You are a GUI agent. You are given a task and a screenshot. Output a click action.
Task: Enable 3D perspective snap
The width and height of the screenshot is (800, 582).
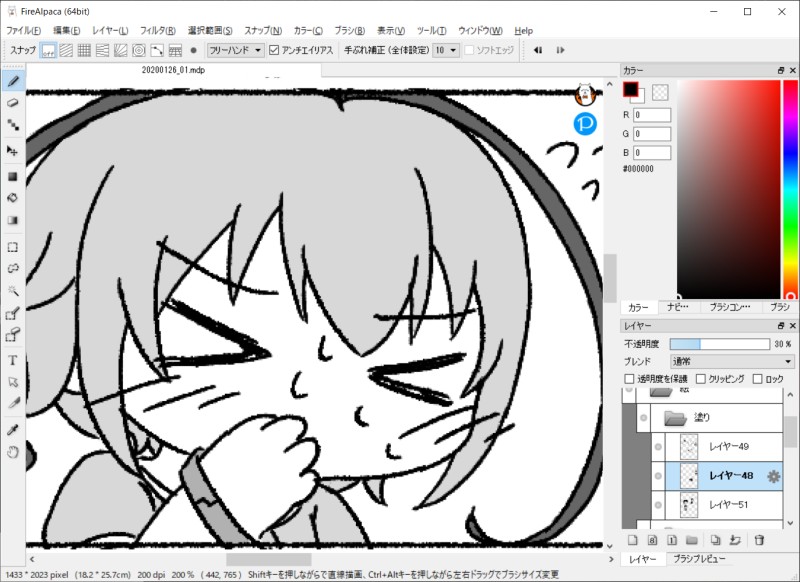tap(175, 50)
